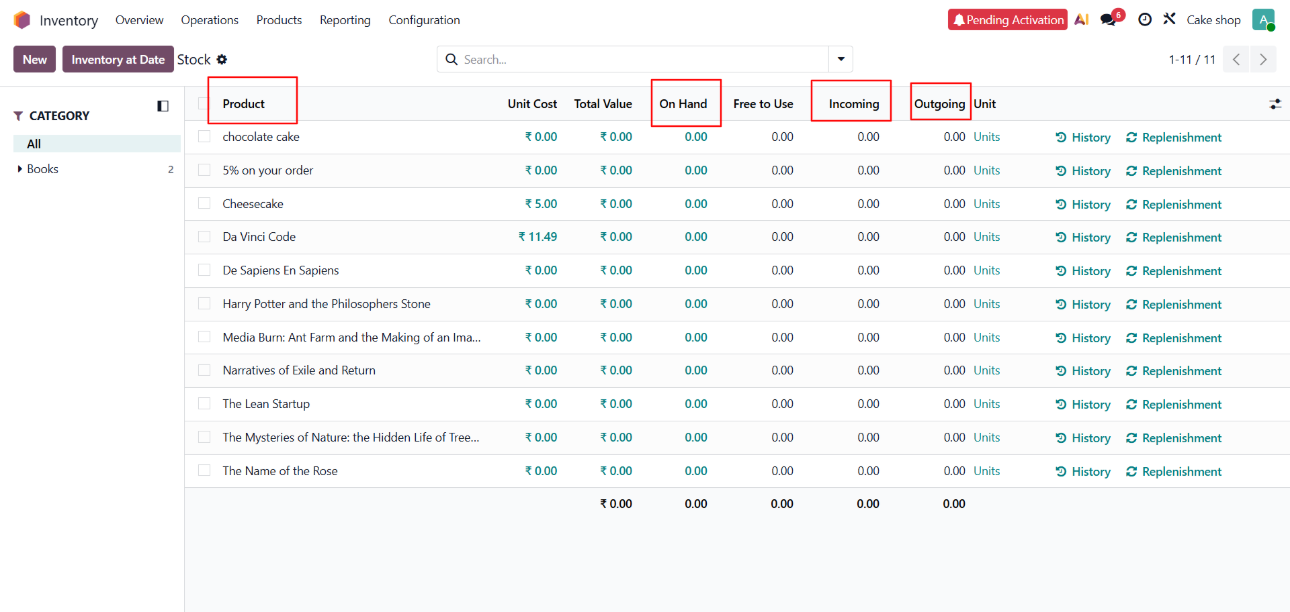Viewport: 1290px width, 612px height.
Task: Open the Stock settings gear icon
Action: pyautogui.click(x=222, y=60)
